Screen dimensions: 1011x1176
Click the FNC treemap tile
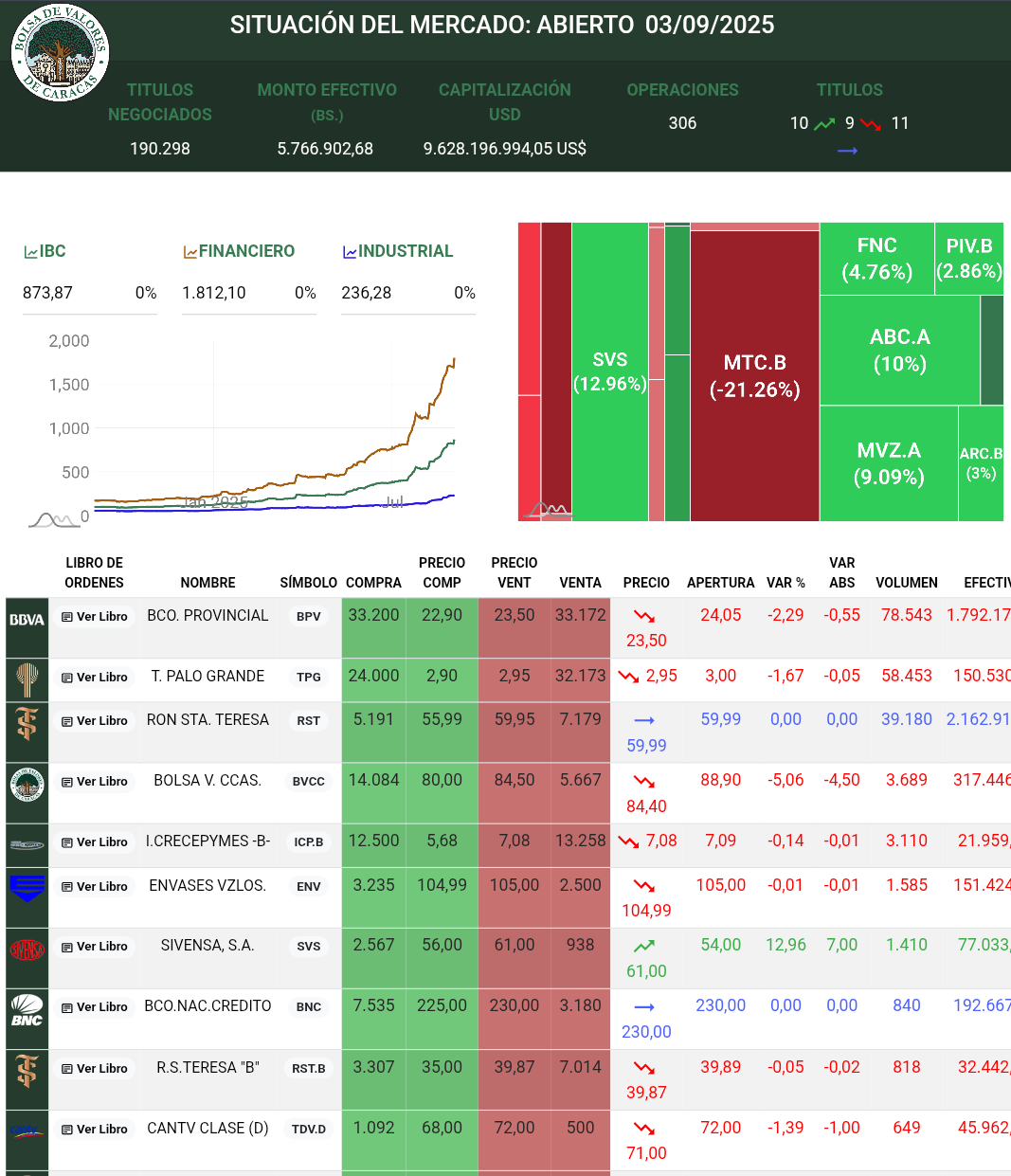coord(876,258)
